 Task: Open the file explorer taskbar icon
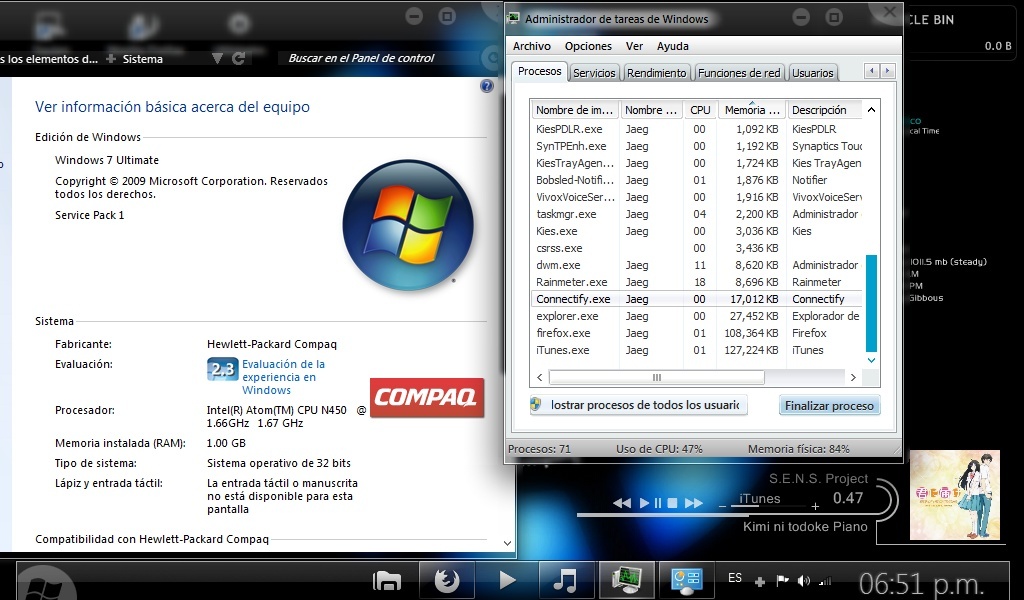pyautogui.click(x=387, y=579)
